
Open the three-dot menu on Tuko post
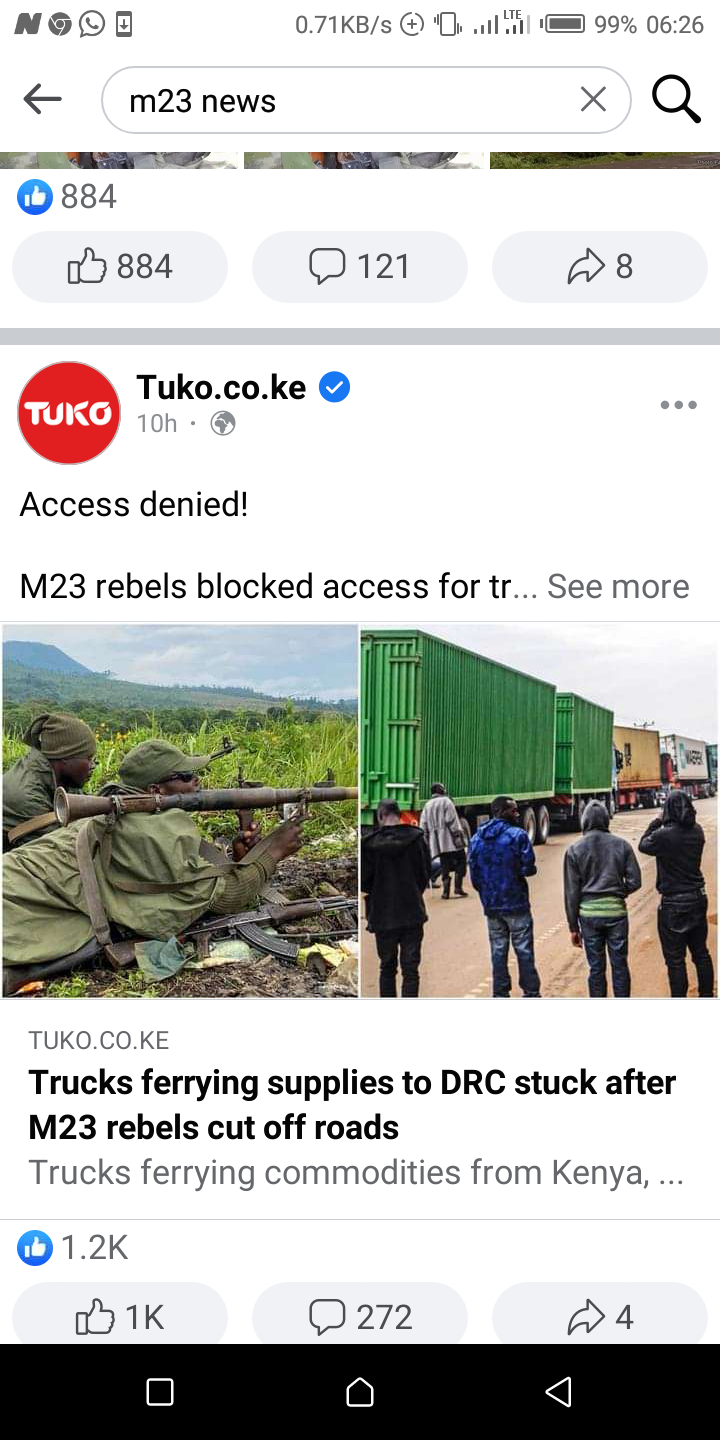678,405
